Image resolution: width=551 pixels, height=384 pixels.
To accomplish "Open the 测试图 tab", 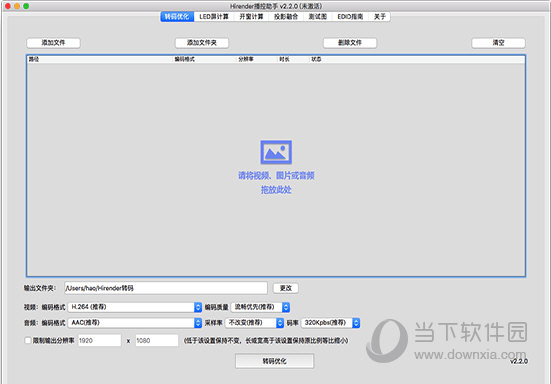I will tap(318, 17).
